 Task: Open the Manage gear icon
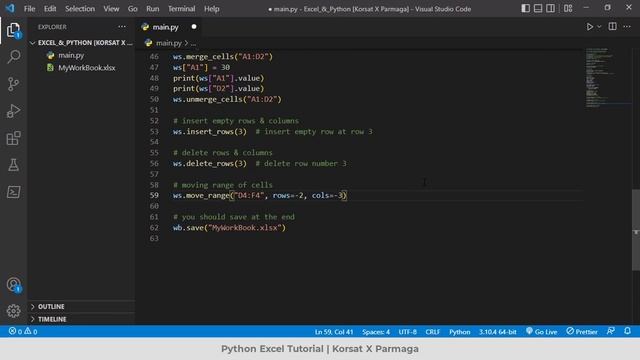pos(13,311)
